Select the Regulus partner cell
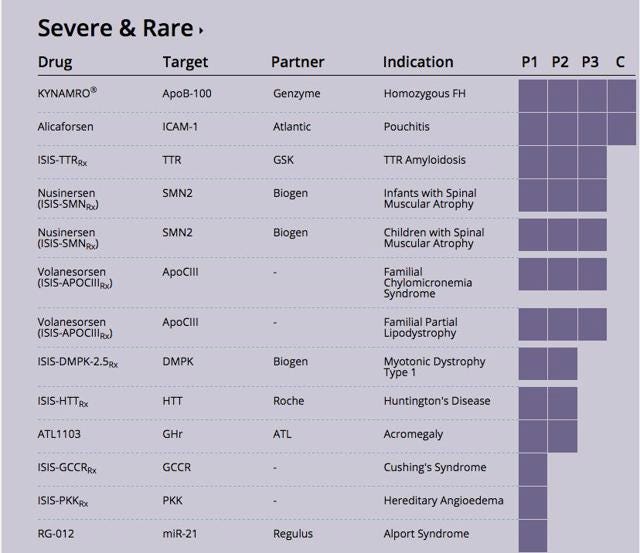Screen dimensions: 640x553 [x=293, y=534]
